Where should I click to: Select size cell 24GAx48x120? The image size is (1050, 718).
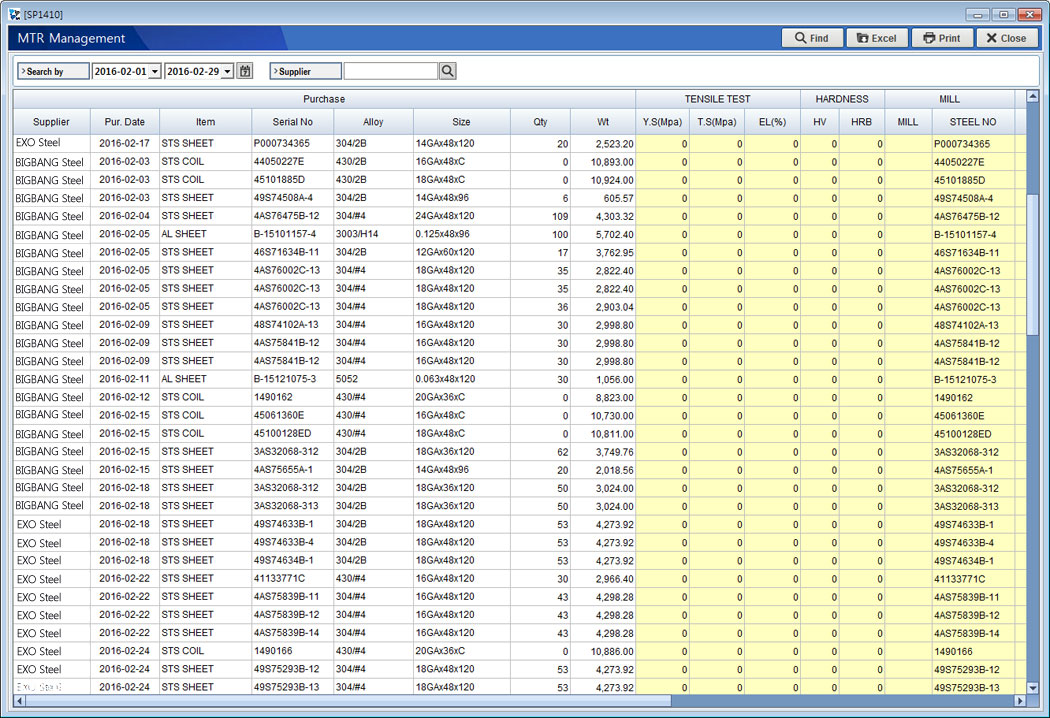pyautogui.click(x=461, y=216)
